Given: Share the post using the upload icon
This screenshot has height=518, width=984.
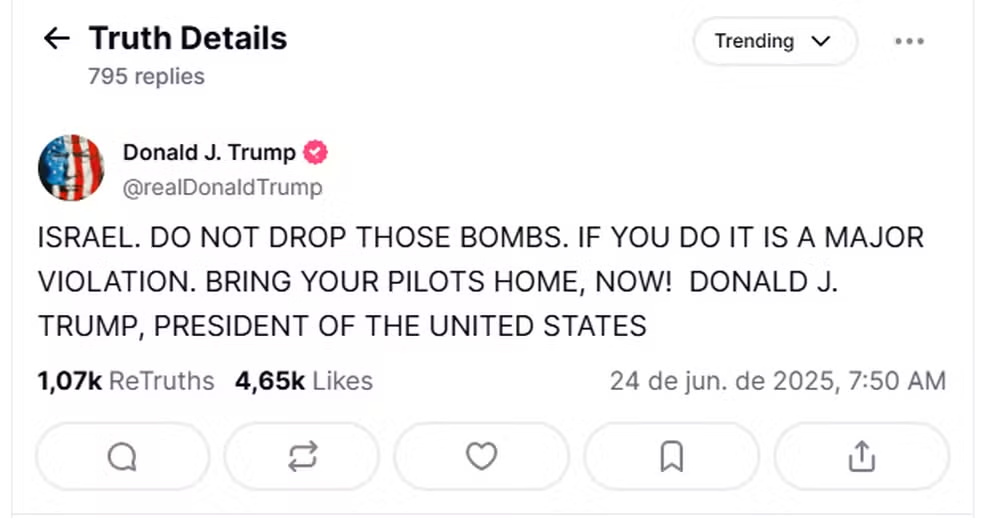Looking at the screenshot, I should click(862, 456).
